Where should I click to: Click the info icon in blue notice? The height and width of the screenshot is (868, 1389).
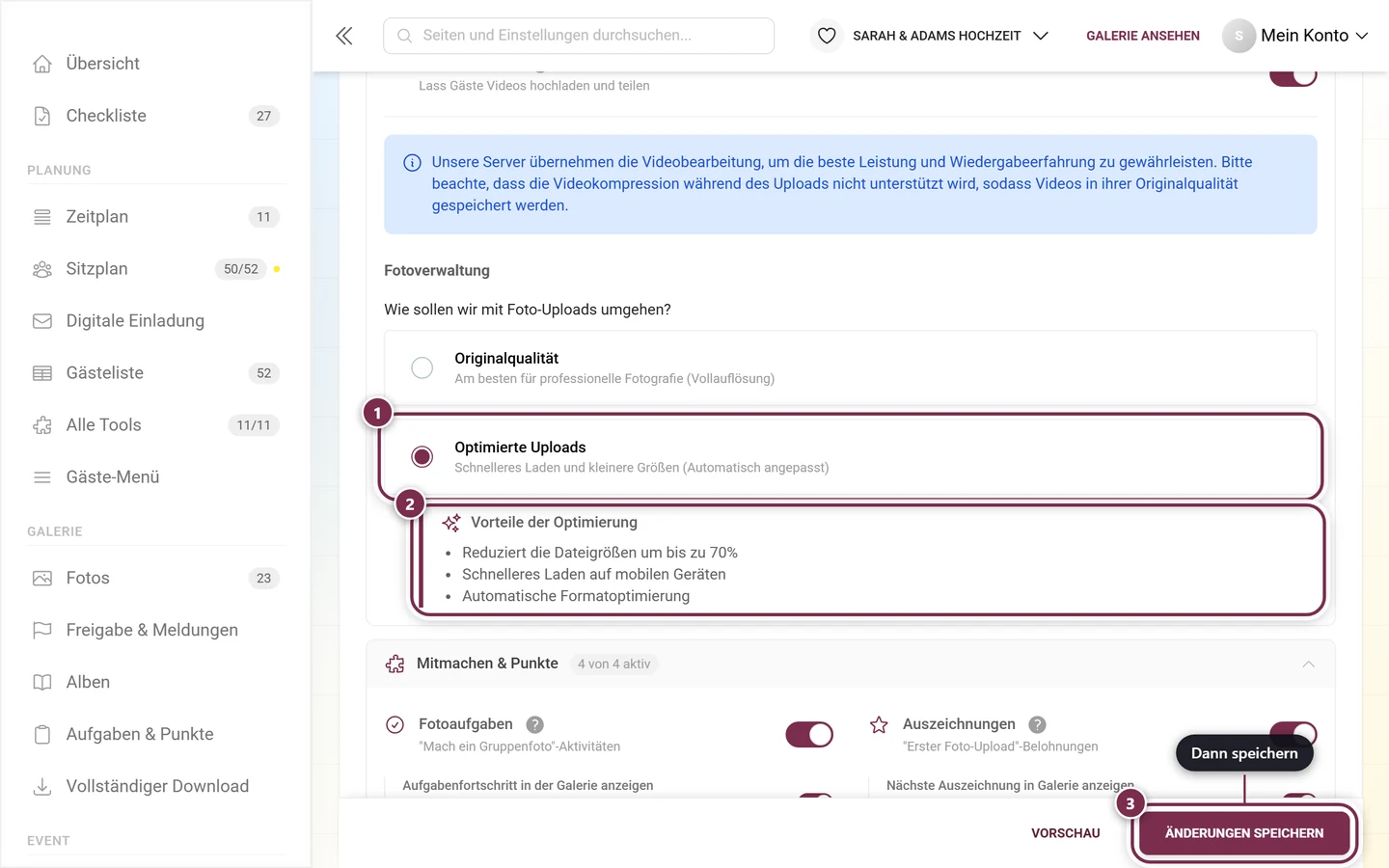point(412,163)
